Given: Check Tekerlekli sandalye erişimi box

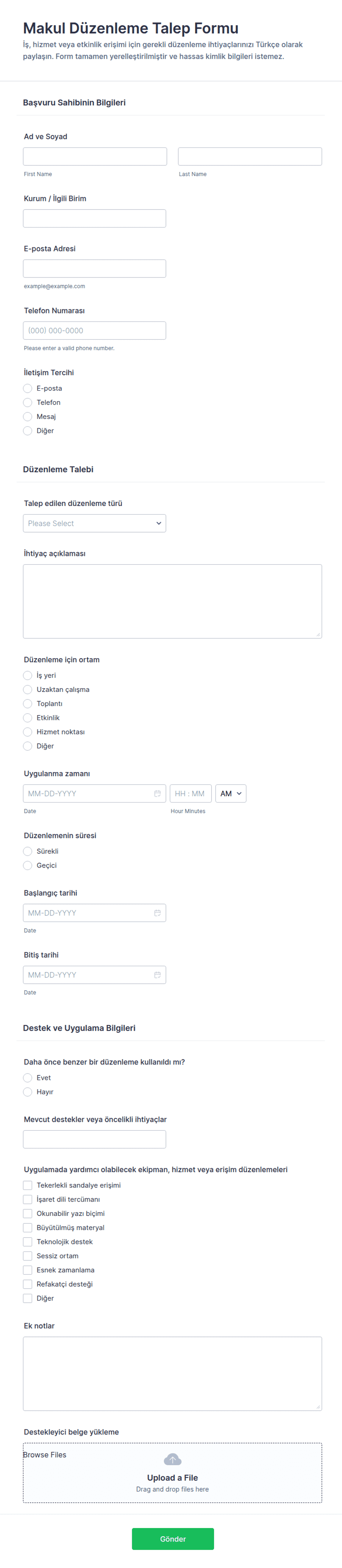Looking at the screenshot, I should [28, 1185].
